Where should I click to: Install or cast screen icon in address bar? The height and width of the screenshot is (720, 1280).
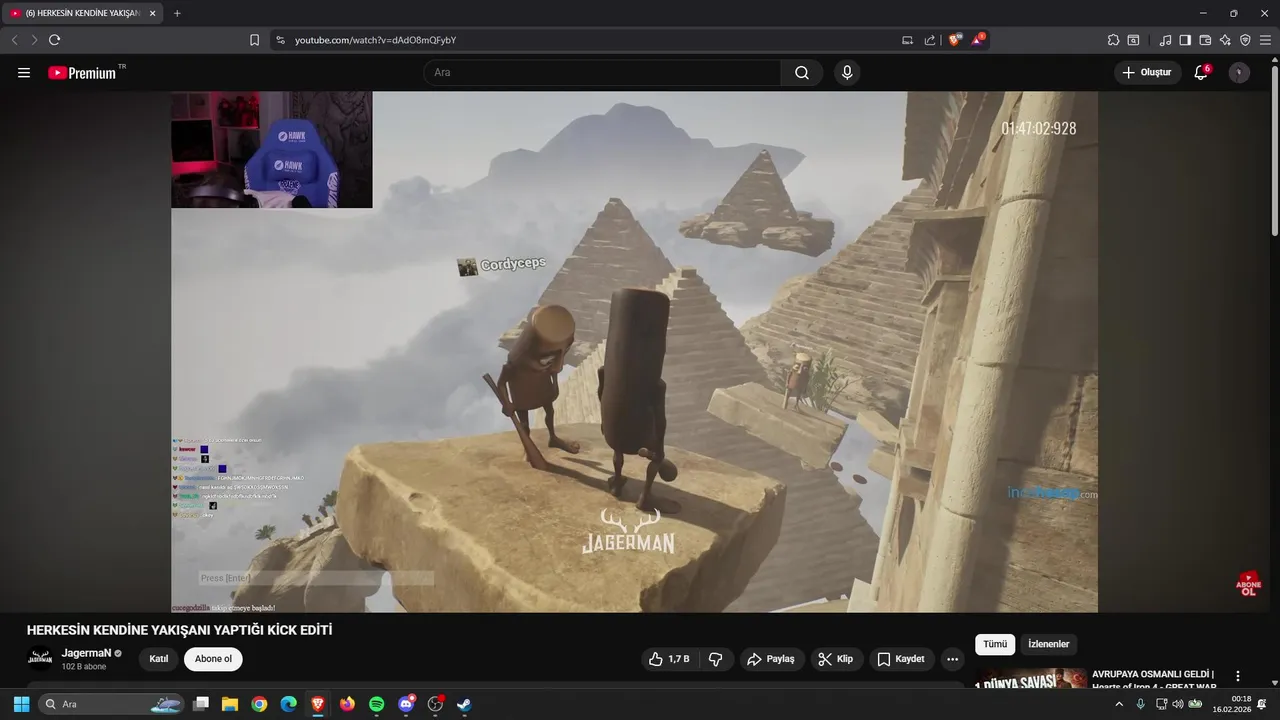click(907, 40)
